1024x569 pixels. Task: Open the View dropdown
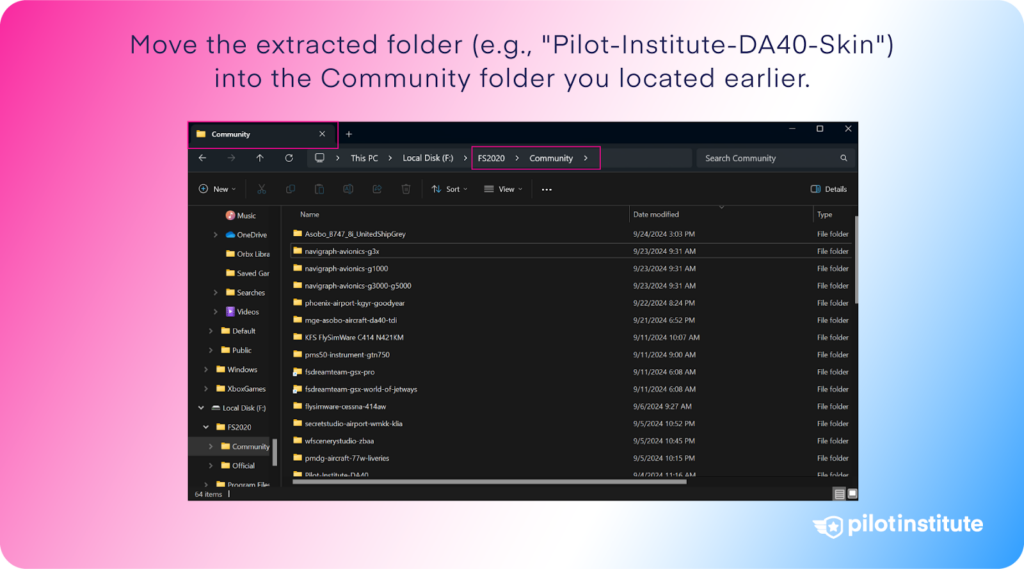[503, 189]
